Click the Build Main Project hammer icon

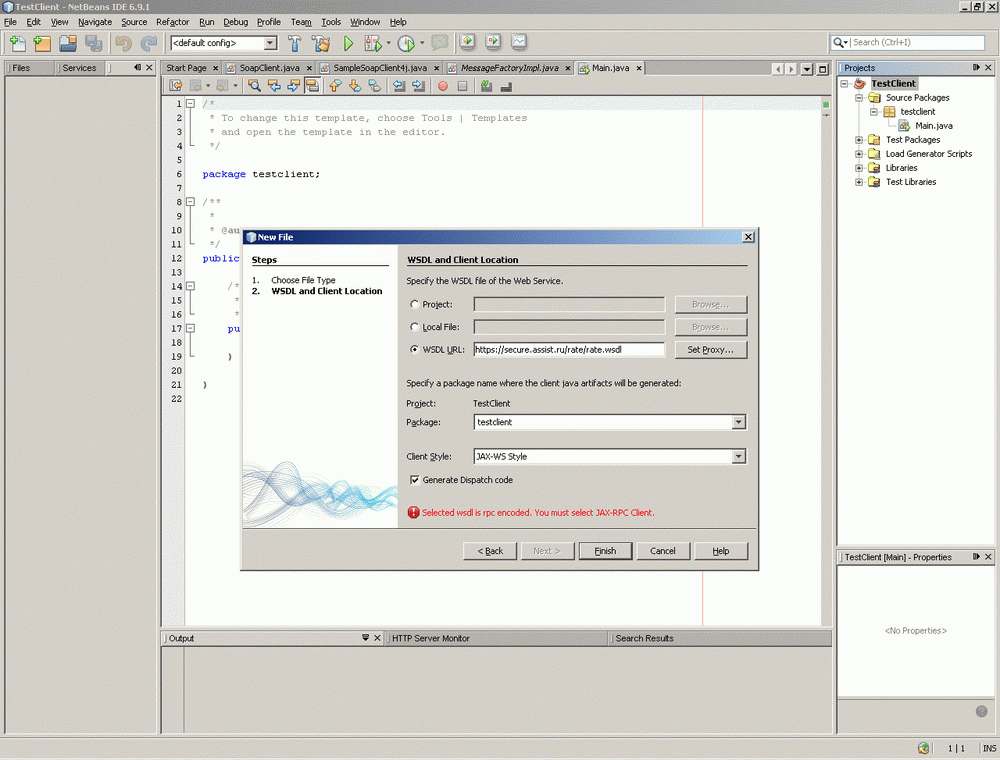pos(295,43)
